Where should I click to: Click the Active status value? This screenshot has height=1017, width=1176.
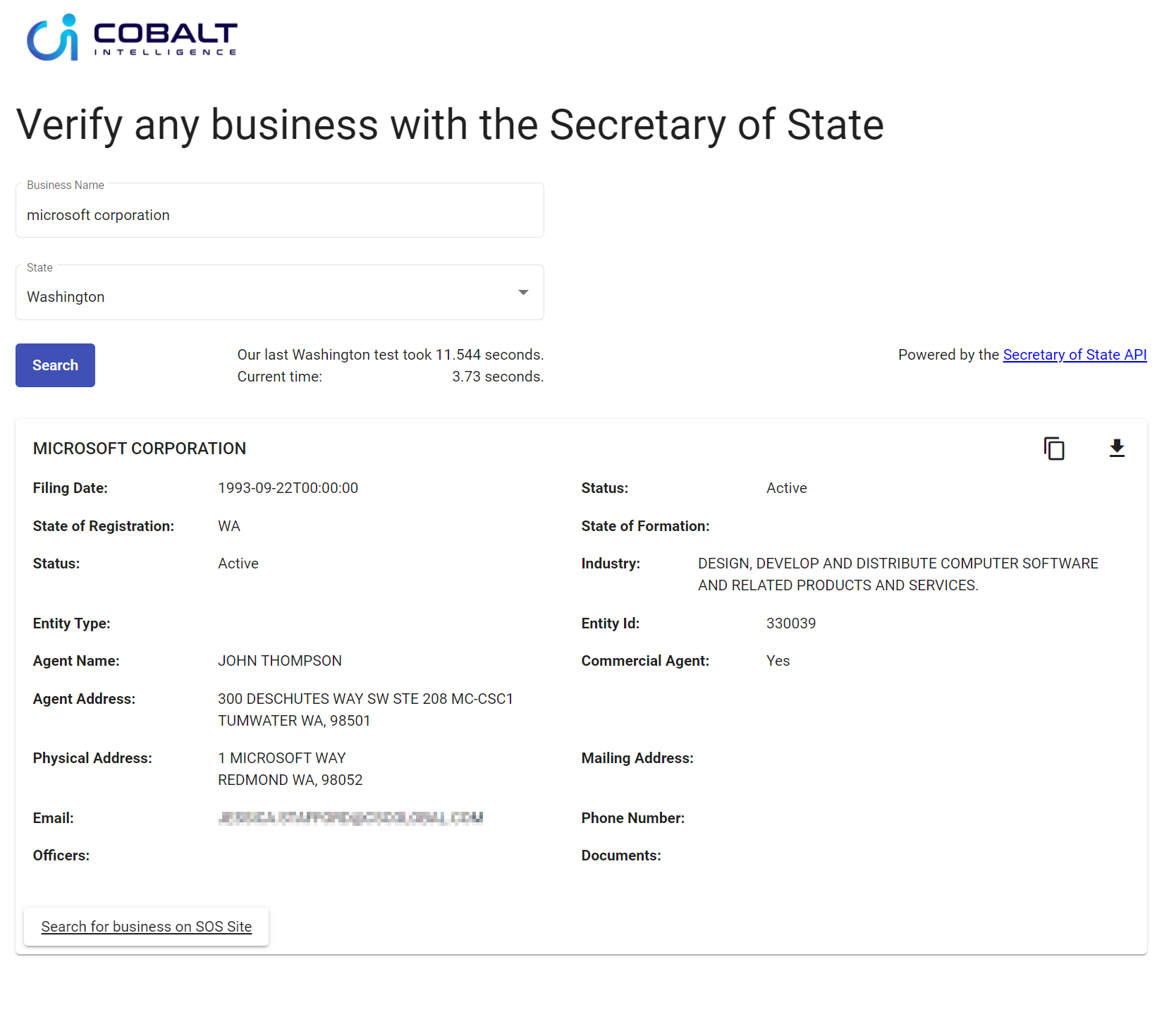tap(786, 487)
